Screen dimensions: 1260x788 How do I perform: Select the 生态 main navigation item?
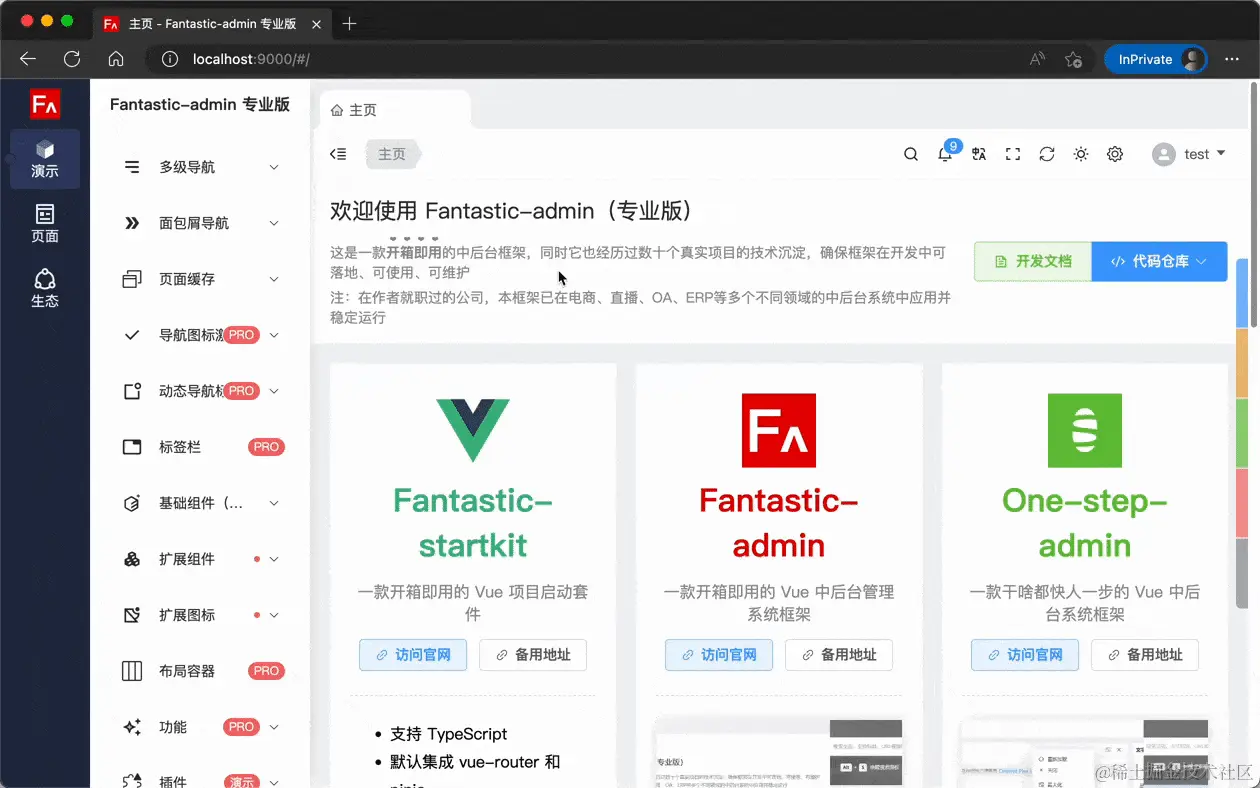pyautogui.click(x=45, y=289)
